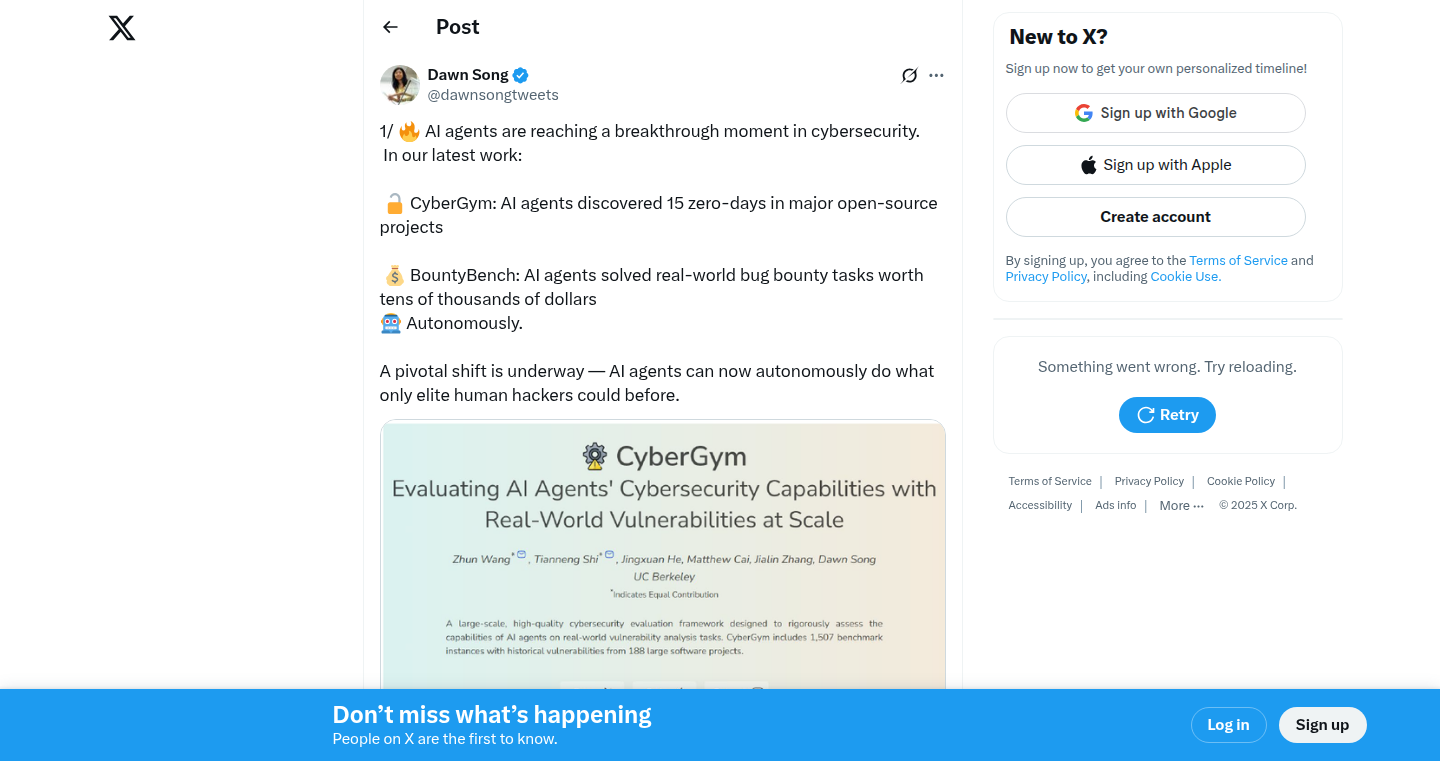Open the Accessibility footer link
This screenshot has width=1440, height=761.
point(1040,506)
